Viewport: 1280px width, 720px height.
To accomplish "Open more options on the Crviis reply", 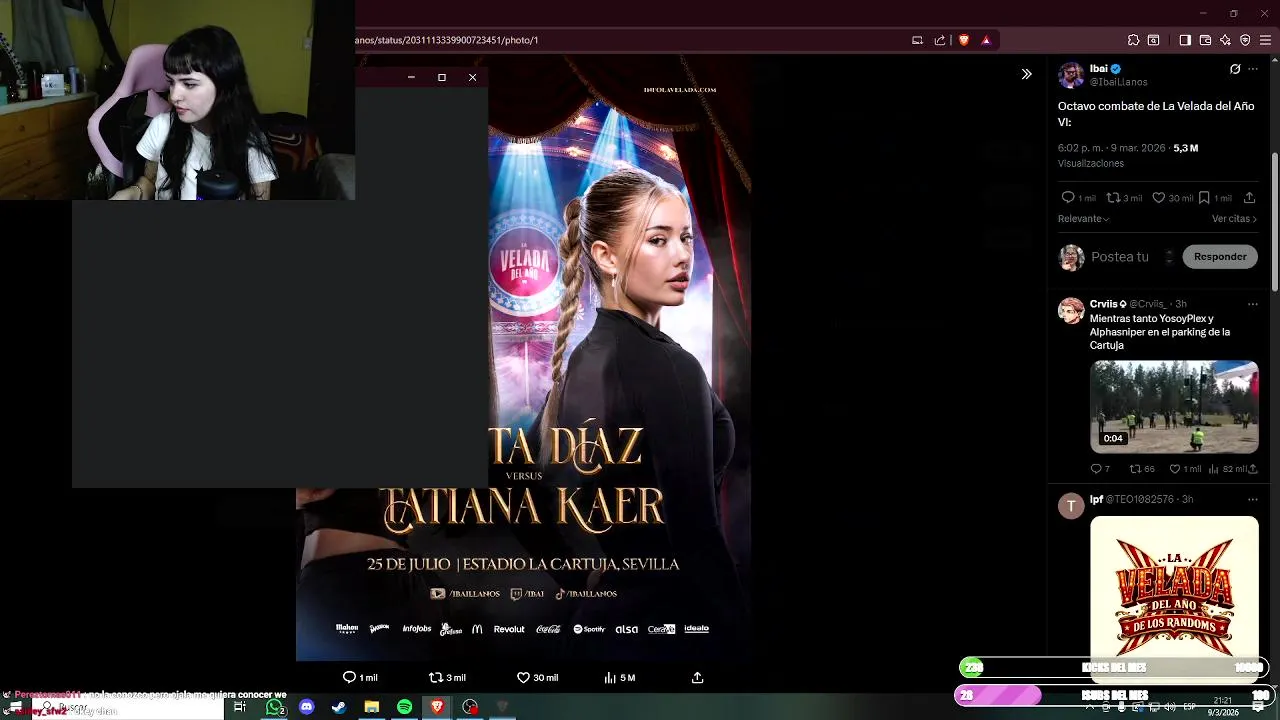I will 1253,304.
